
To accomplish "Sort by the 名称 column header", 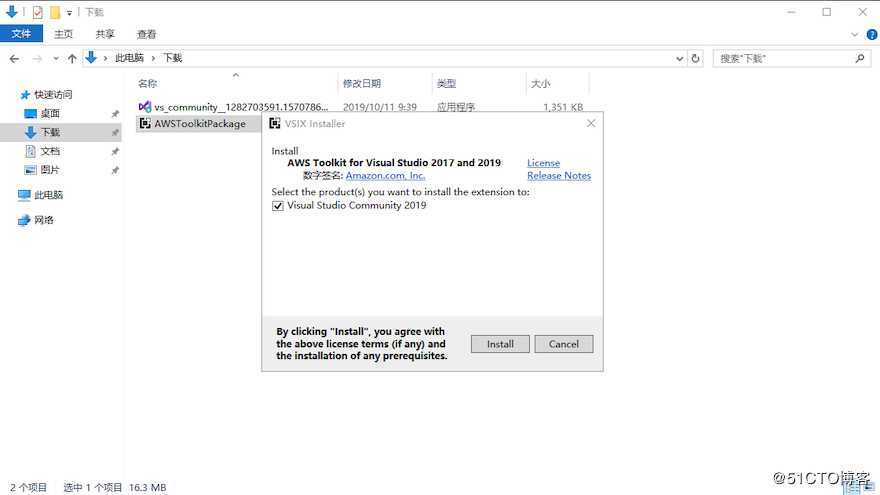I will click(148, 84).
